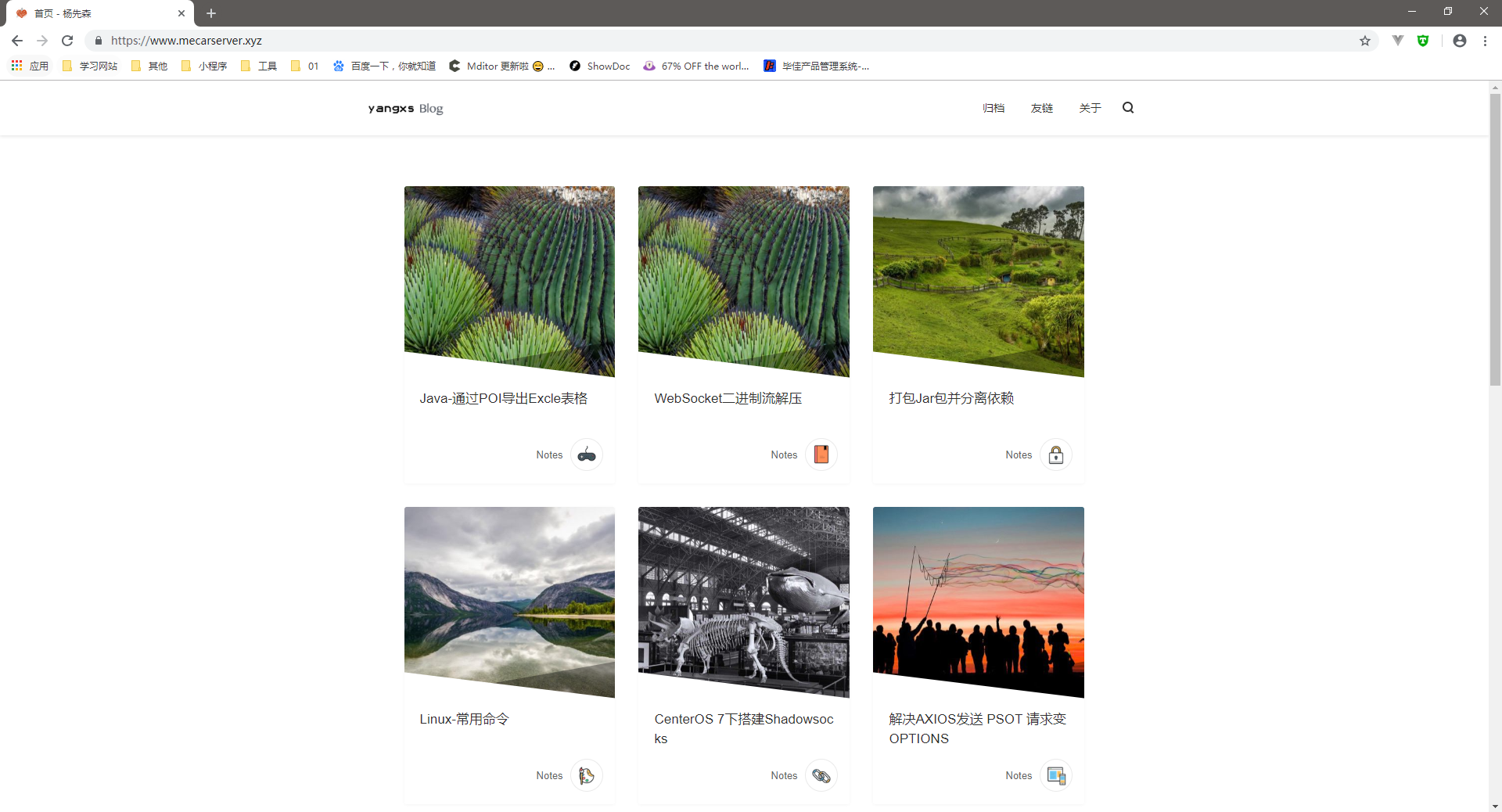Image resolution: width=1502 pixels, height=812 pixels.
Task: Click the round icon on Linux-常用命令 card
Action: tap(587, 775)
